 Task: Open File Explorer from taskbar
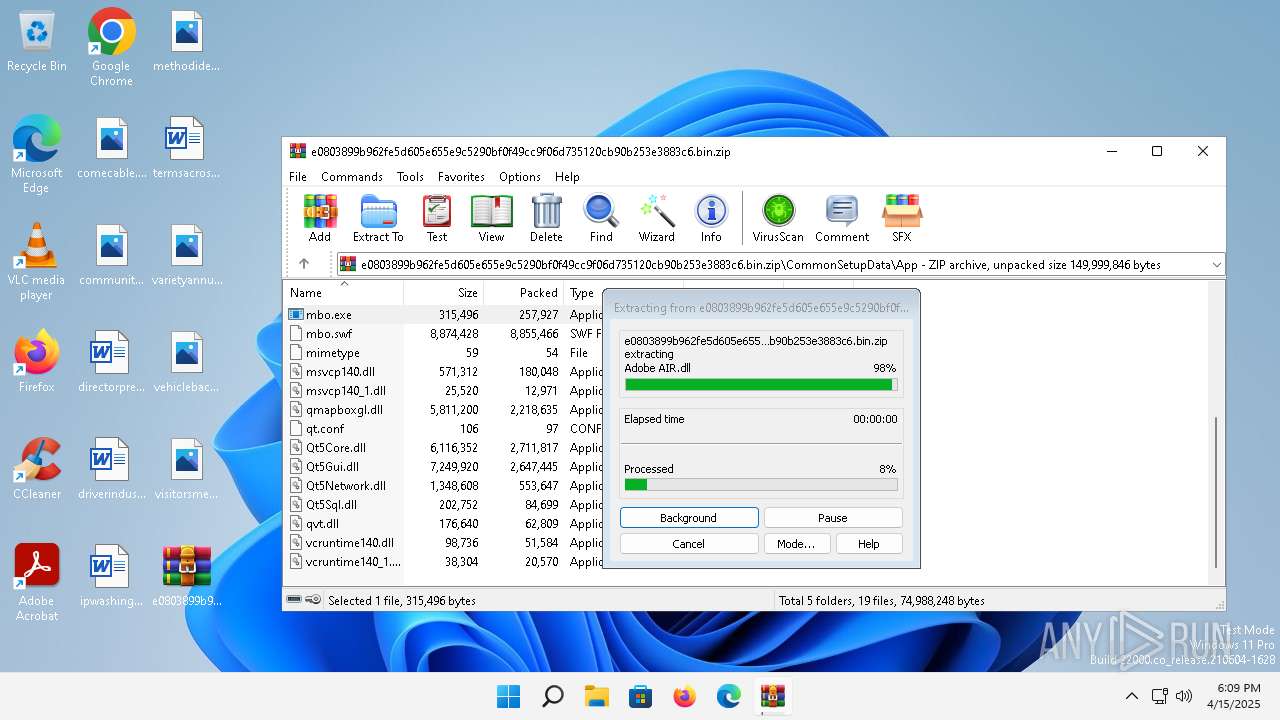click(596, 696)
